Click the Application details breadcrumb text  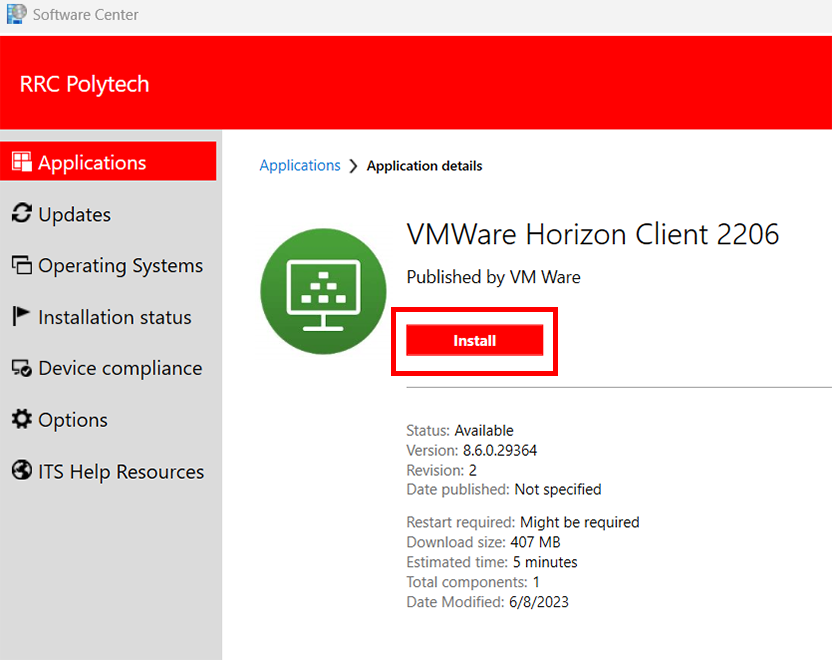(x=424, y=166)
